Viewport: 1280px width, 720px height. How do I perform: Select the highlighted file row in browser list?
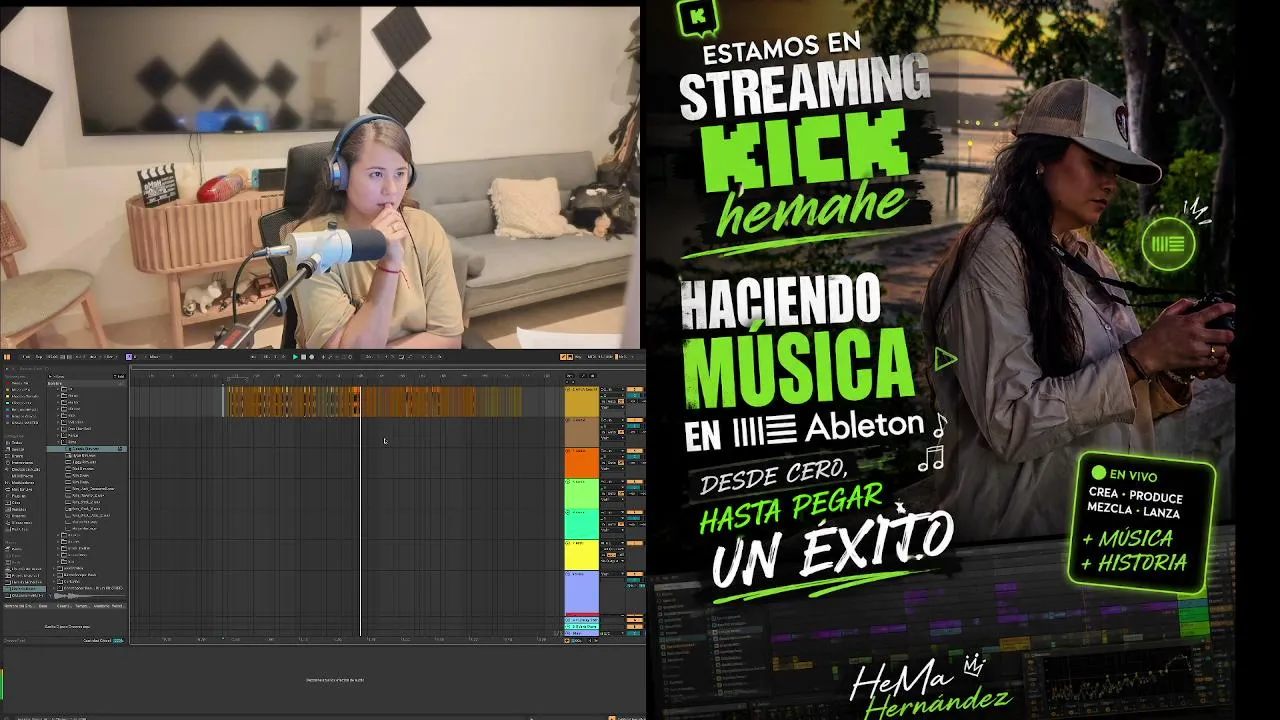87,449
